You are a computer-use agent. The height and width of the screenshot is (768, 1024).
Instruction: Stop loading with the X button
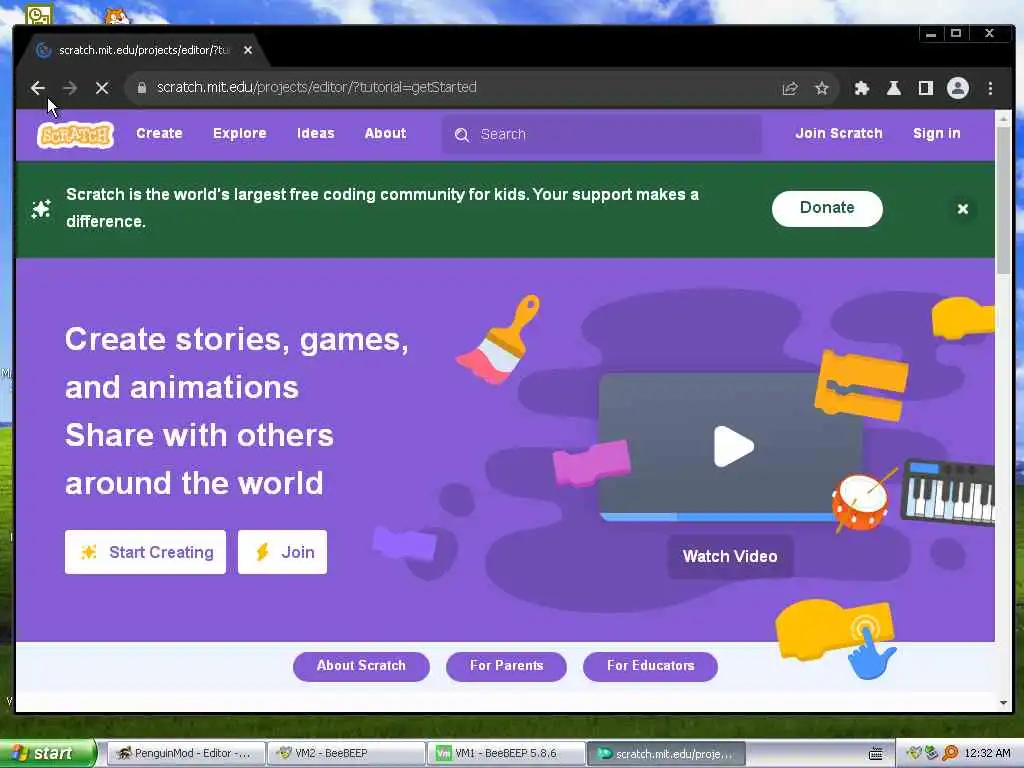point(102,88)
